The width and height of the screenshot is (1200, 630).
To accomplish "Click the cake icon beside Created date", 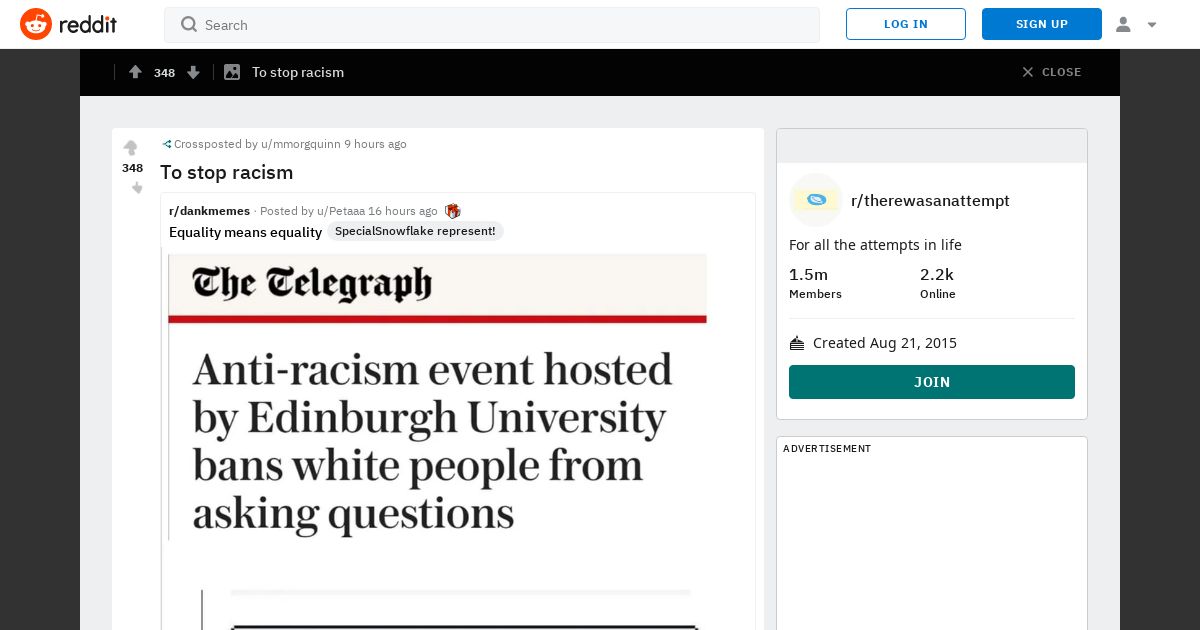I will tap(797, 343).
